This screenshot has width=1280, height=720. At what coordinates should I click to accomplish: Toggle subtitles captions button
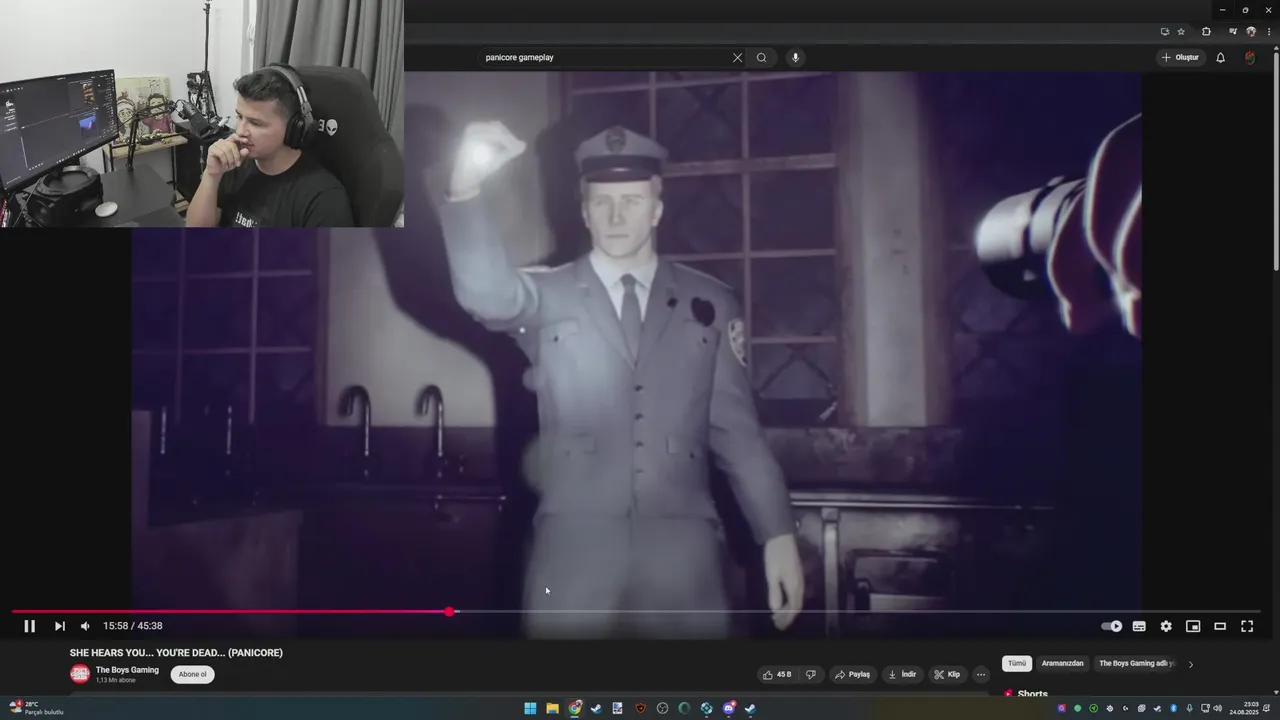(1139, 626)
